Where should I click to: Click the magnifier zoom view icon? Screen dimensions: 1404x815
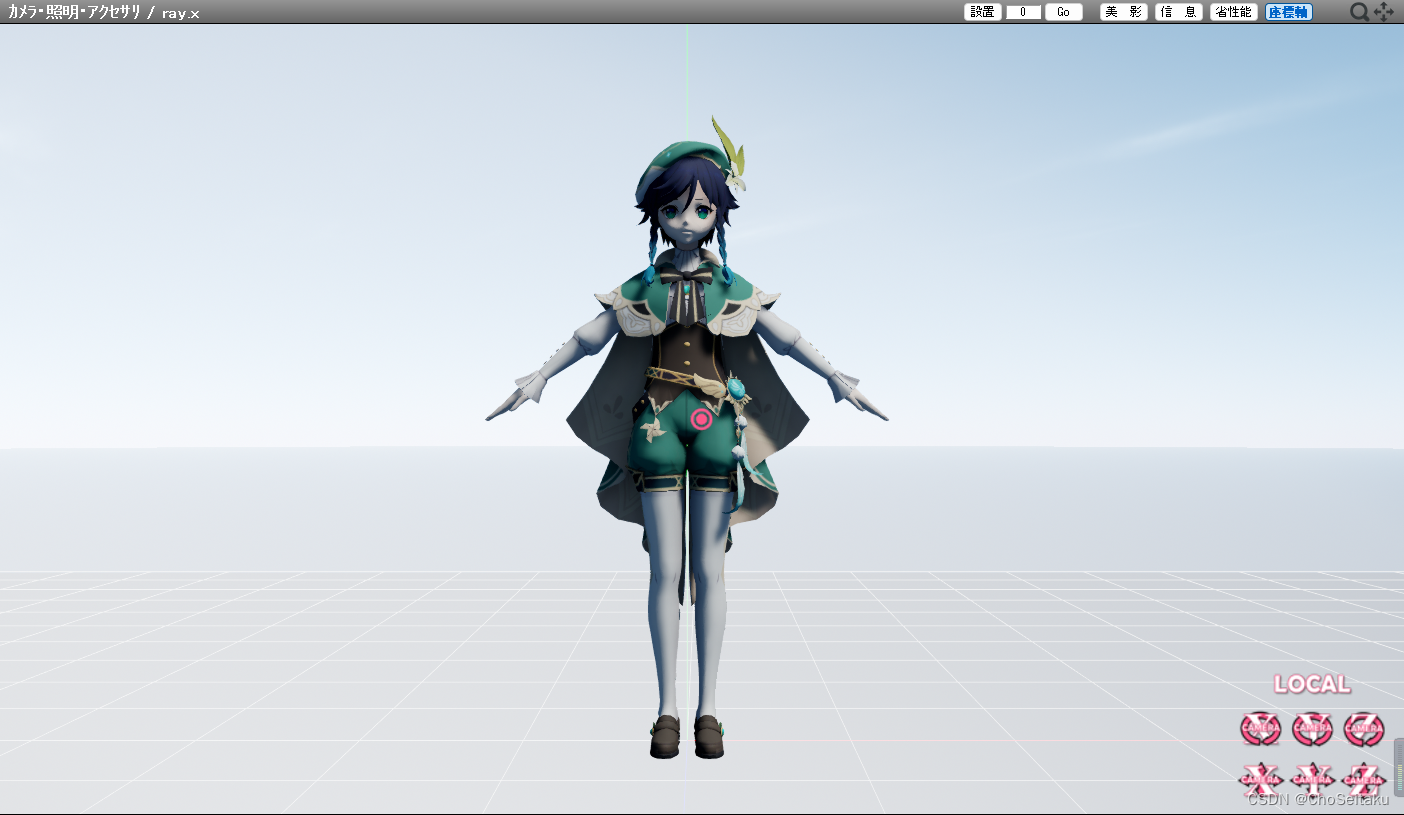(x=1359, y=12)
